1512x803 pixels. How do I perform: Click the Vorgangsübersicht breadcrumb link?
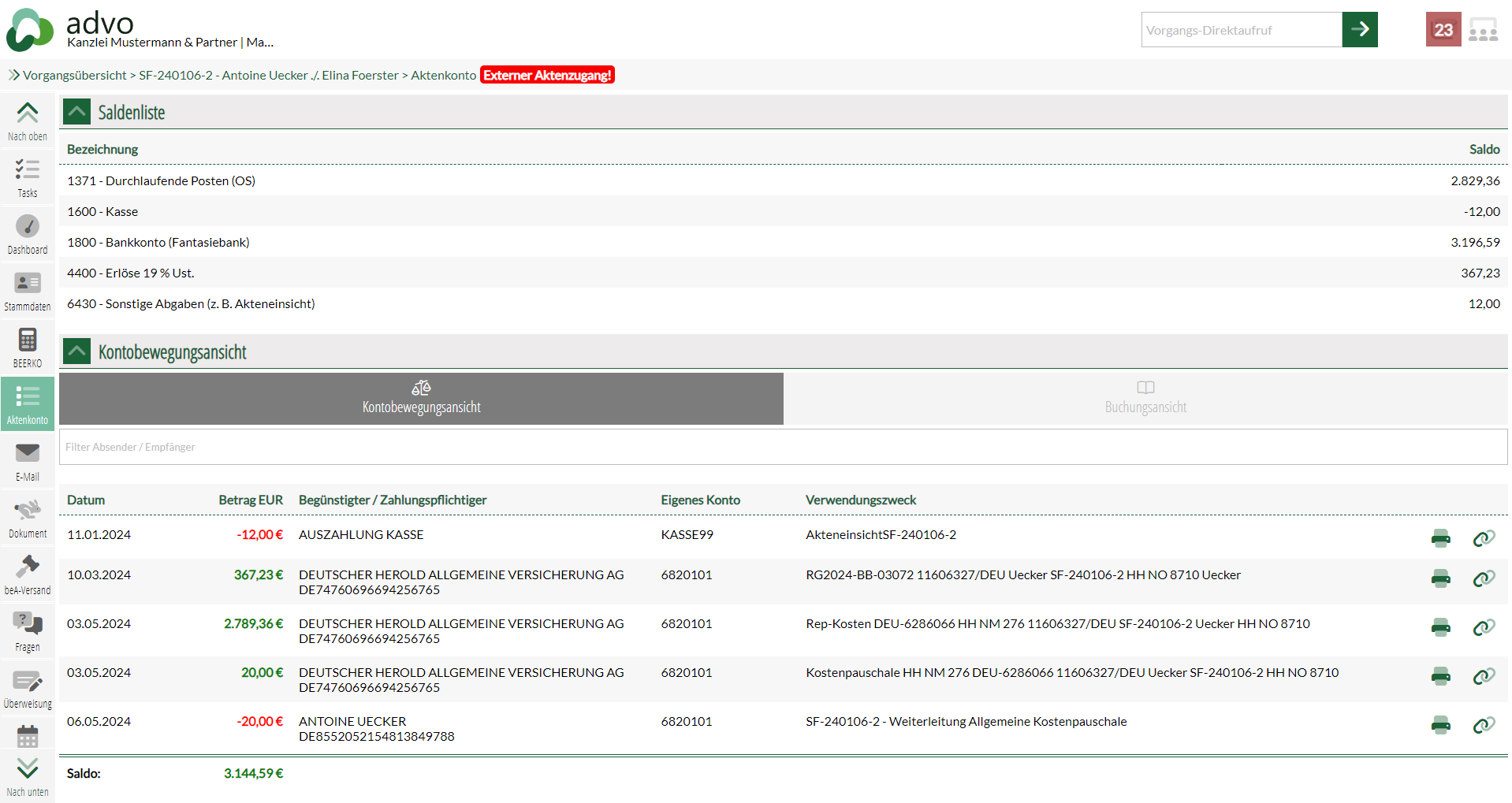(74, 76)
